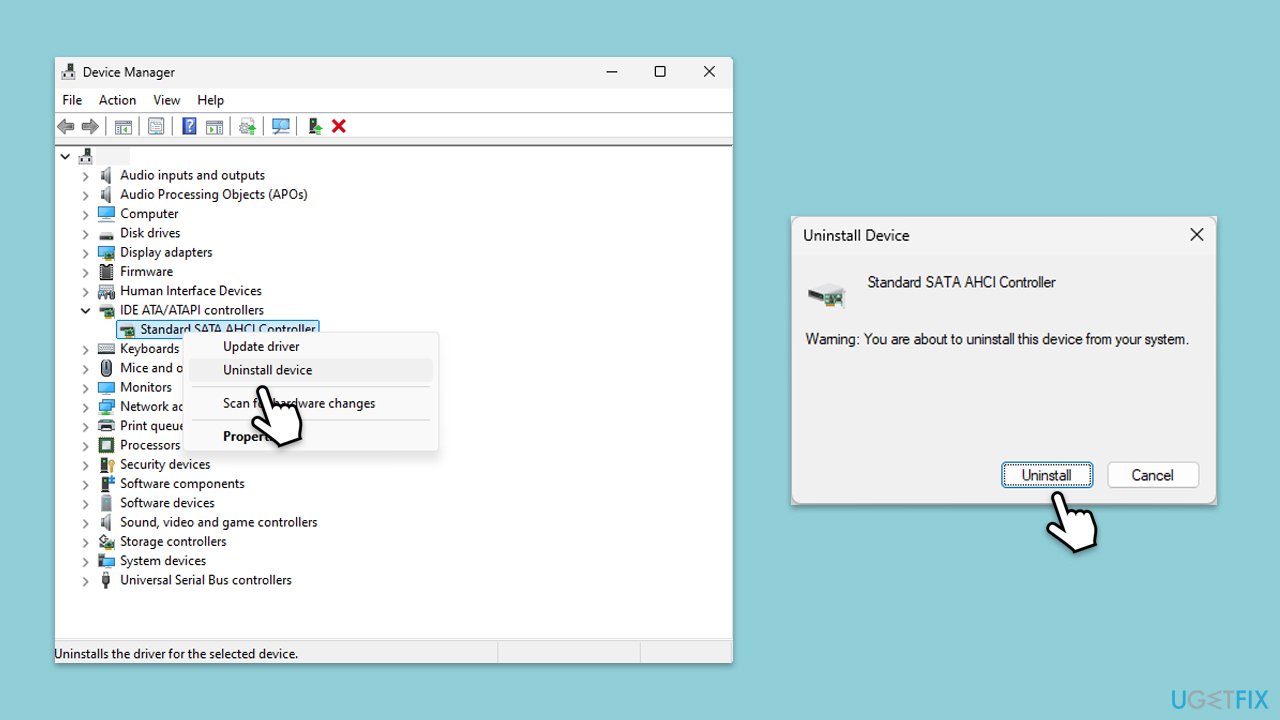Select System devices row
The width and height of the screenshot is (1280, 720).
(x=163, y=561)
